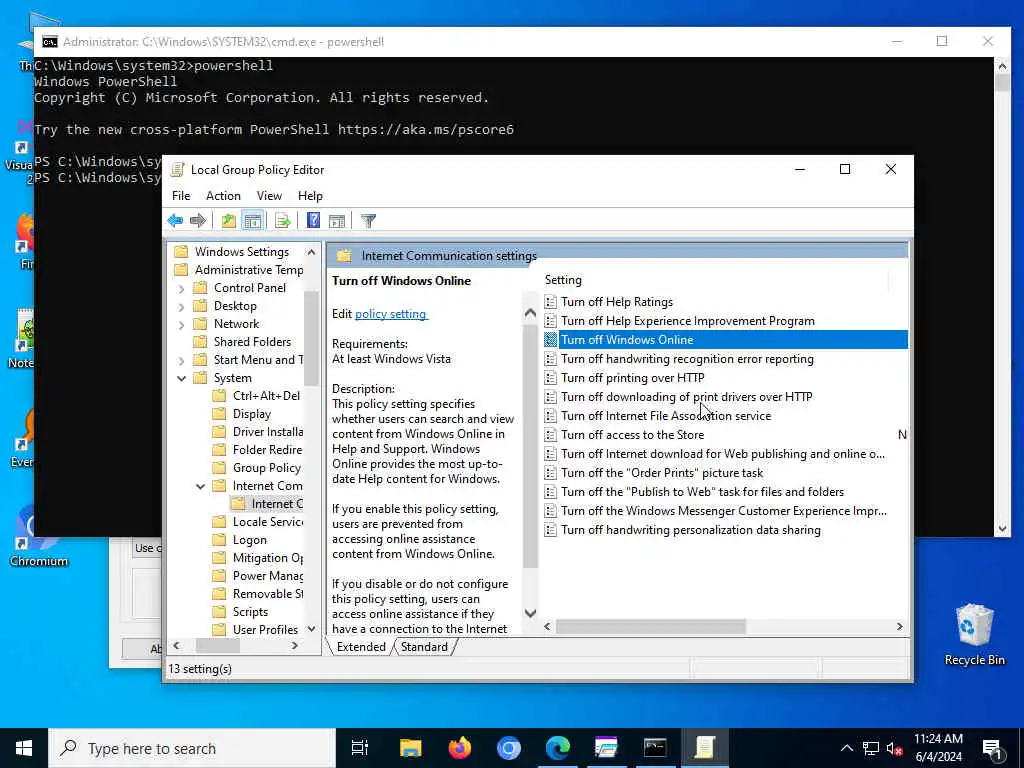Viewport: 1024px width, 768px height.
Task: Click policy icon beside Turn off Help Ratings
Action: pyautogui.click(x=551, y=302)
